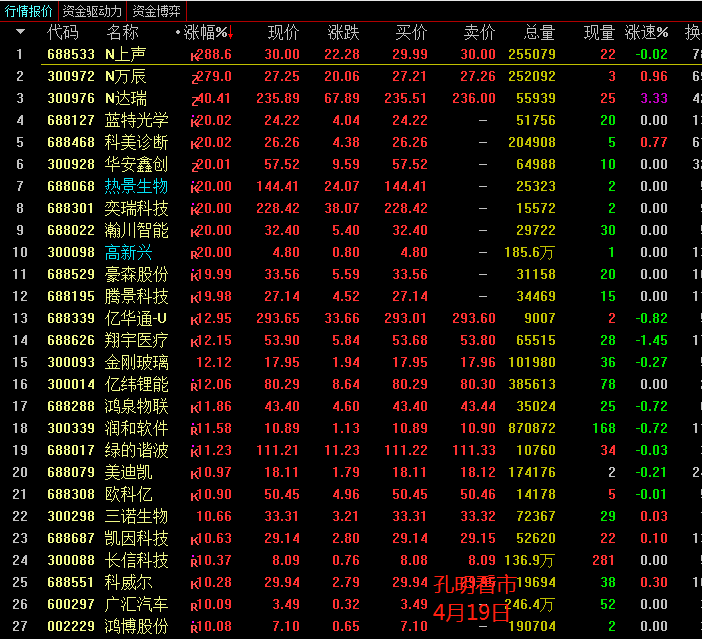Select stock 亿华通-U
This screenshot has width=702, height=639.
pyautogui.click(x=136, y=318)
